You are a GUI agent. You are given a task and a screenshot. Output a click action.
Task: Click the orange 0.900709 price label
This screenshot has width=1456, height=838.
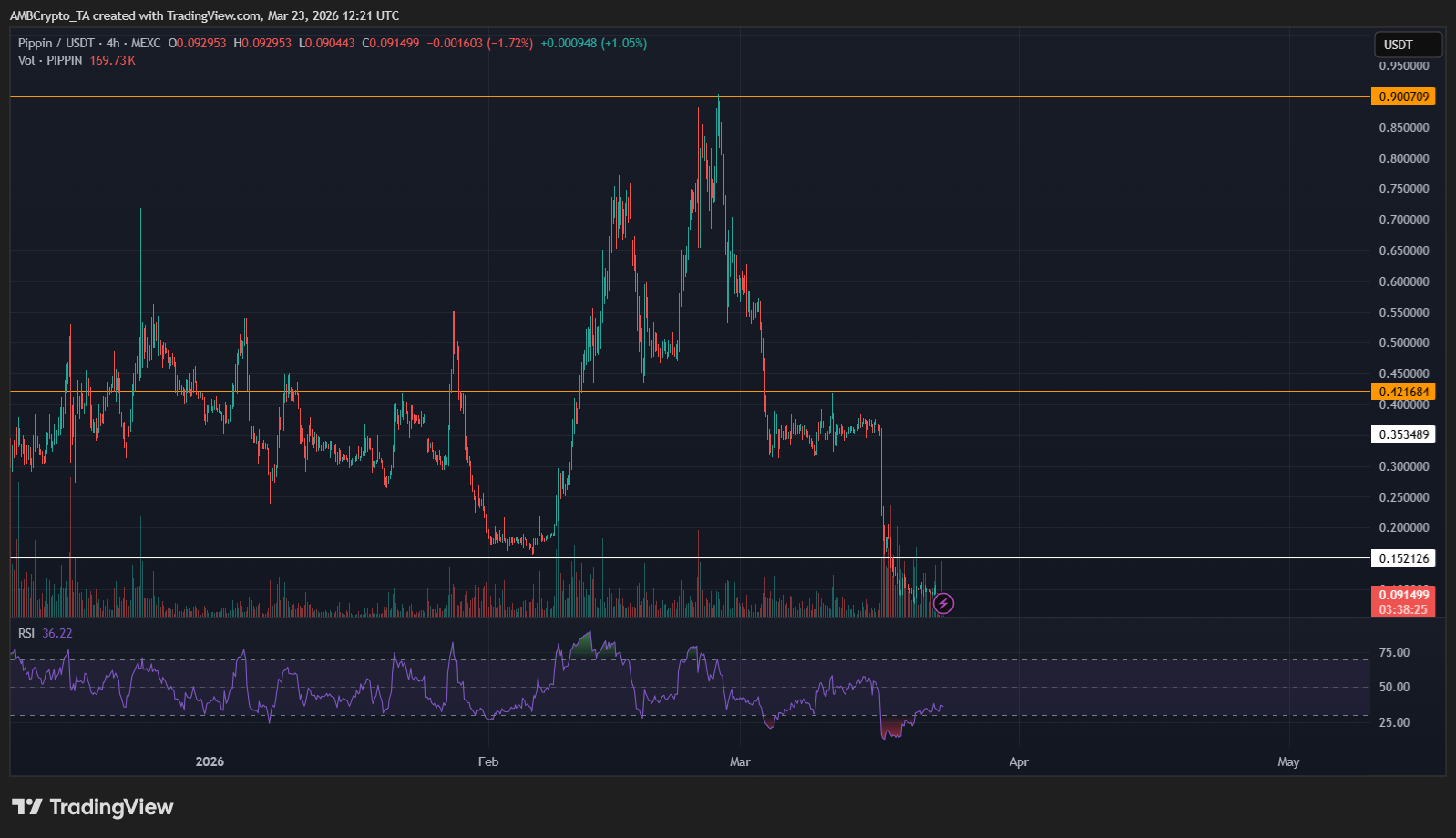pyautogui.click(x=1403, y=97)
